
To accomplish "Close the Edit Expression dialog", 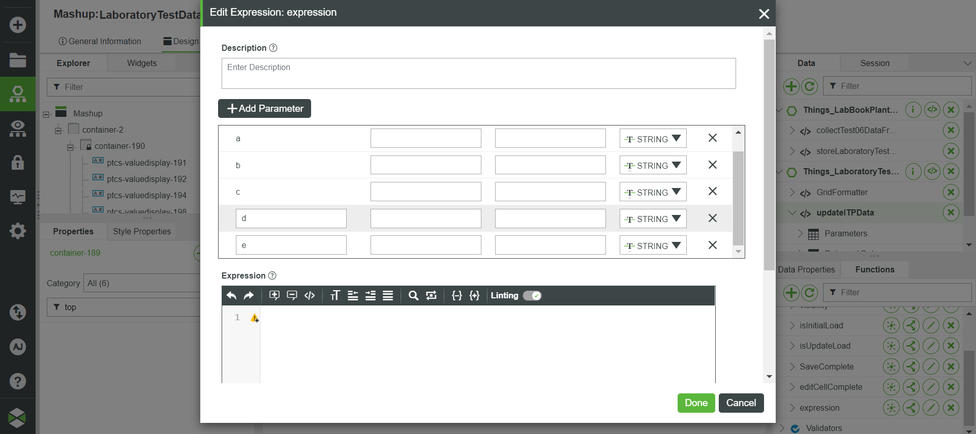I will (x=764, y=14).
